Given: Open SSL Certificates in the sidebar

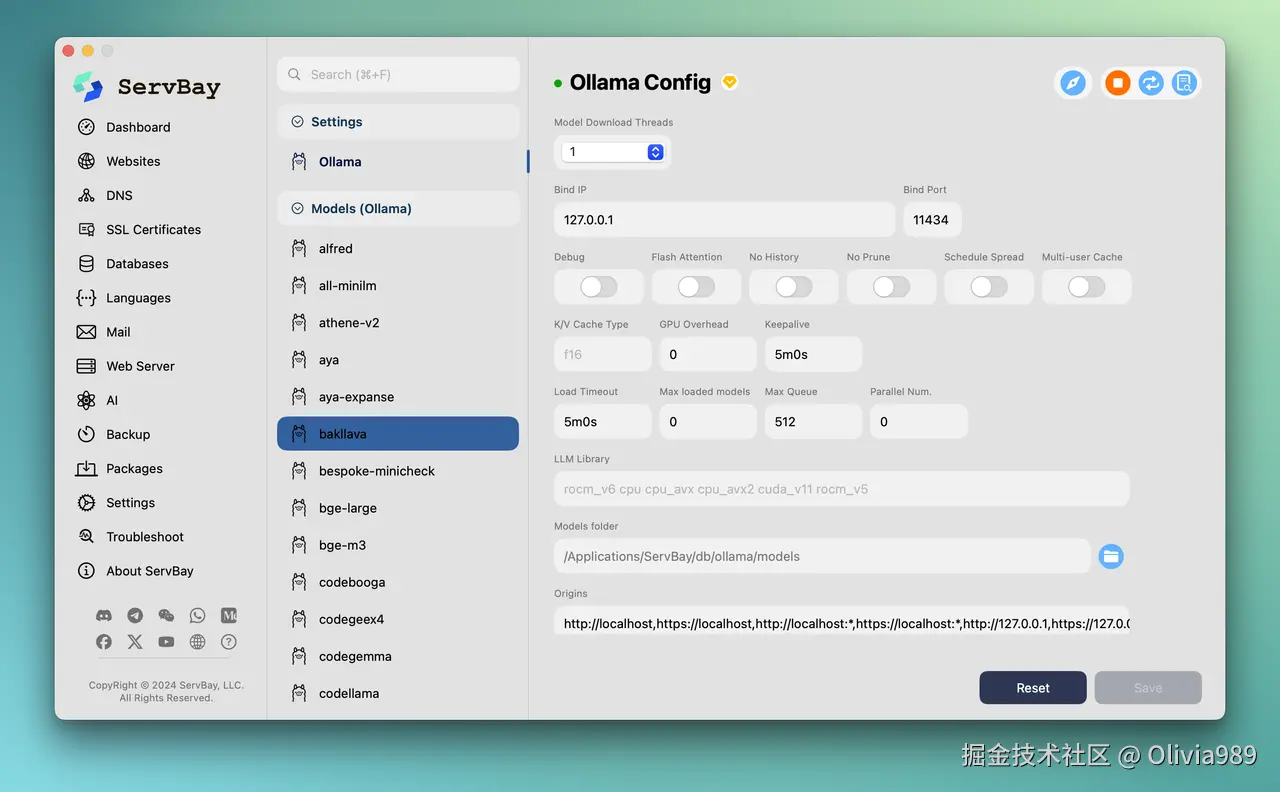Looking at the screenshot, I should point(153,229).
